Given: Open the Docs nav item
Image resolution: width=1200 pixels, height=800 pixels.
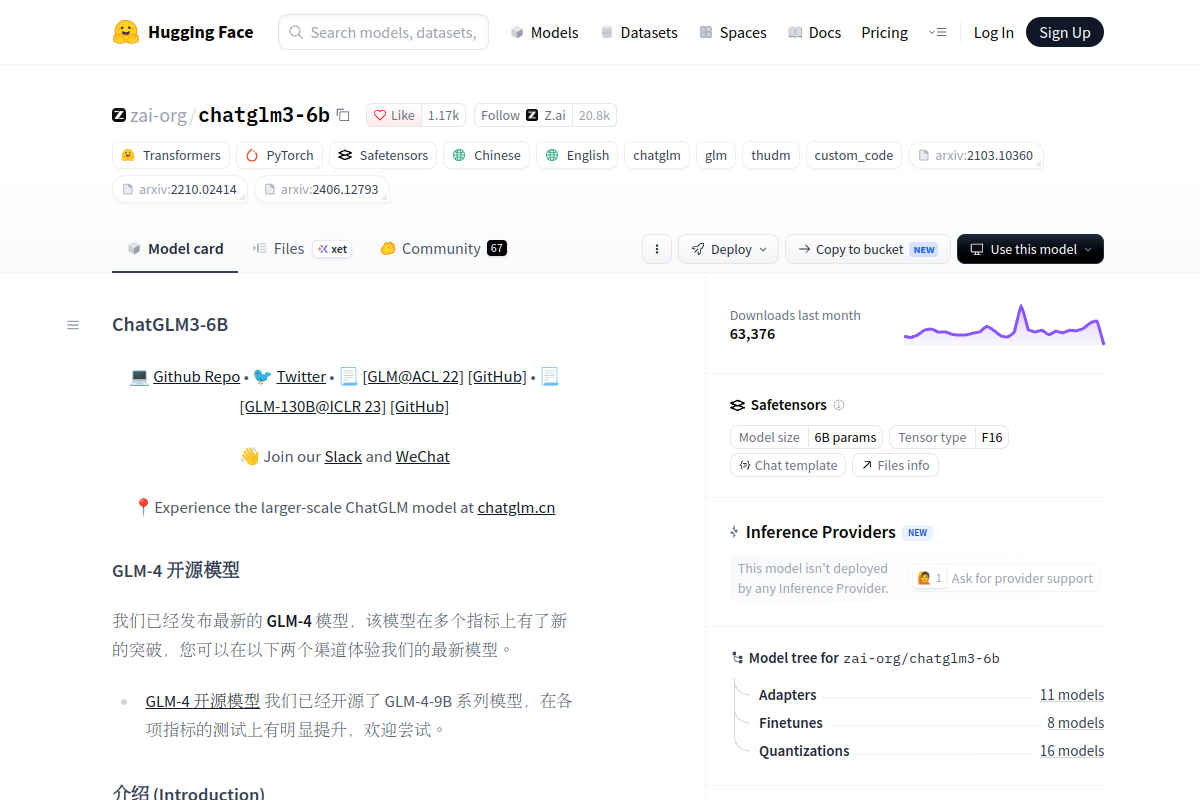Looking at the screenshot, I should tap(815, 32).
